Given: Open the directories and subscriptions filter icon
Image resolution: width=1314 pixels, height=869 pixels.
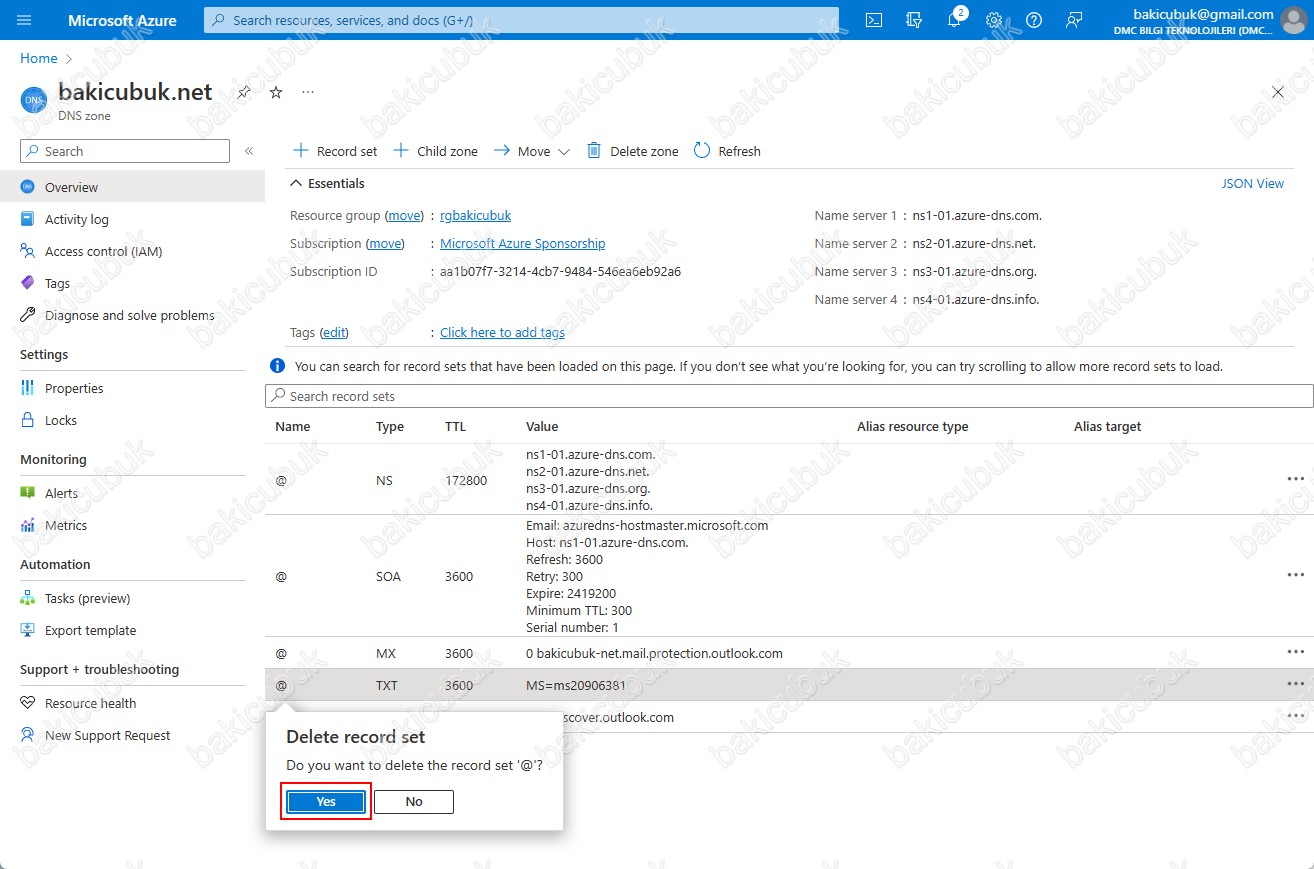Looking at the screenshot, I should coord(914,20).
